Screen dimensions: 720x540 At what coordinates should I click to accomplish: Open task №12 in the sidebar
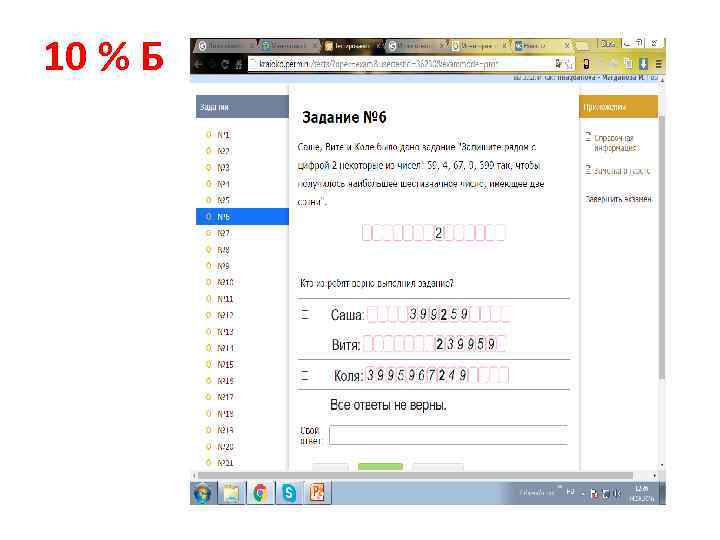click(225, 315)
